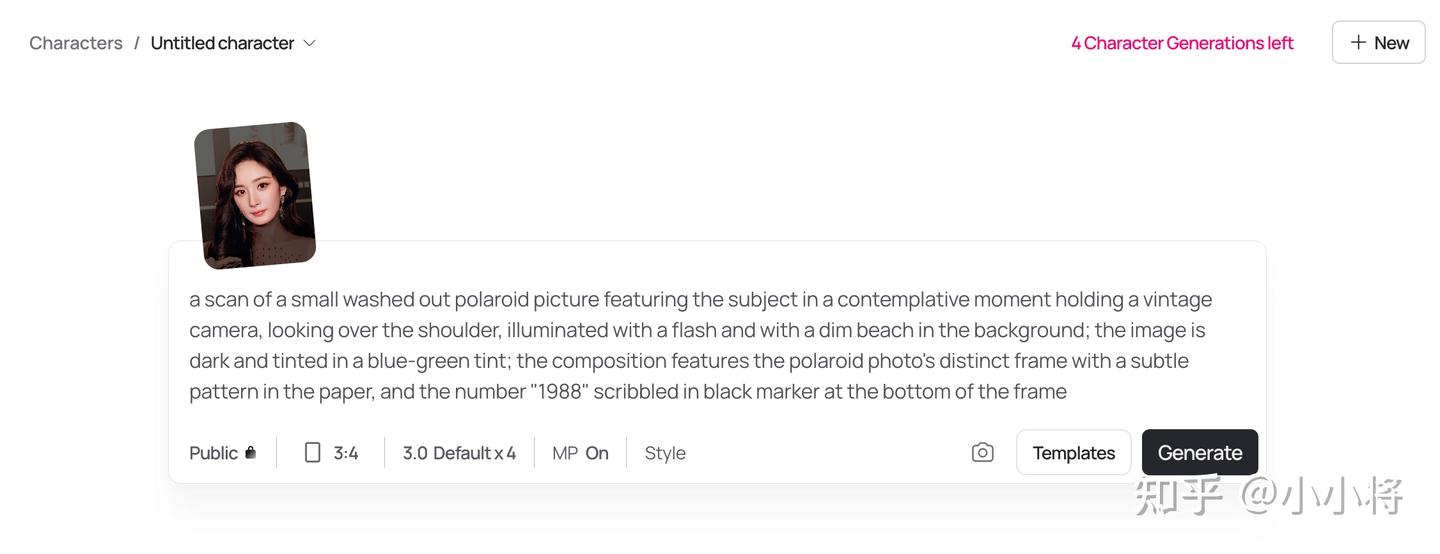Click the 4 Character Generations left link
The image size is (1440, 554).
click(1182, 43)
